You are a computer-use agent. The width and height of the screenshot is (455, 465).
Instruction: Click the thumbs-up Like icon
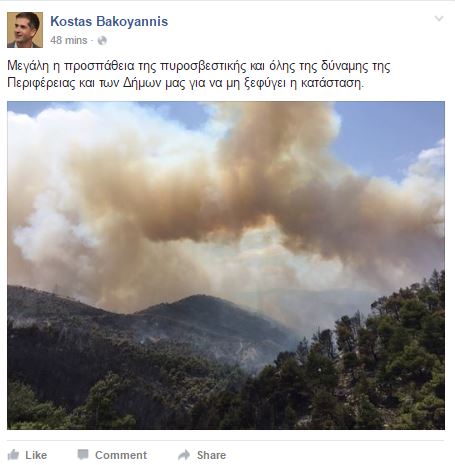point(13,455)
